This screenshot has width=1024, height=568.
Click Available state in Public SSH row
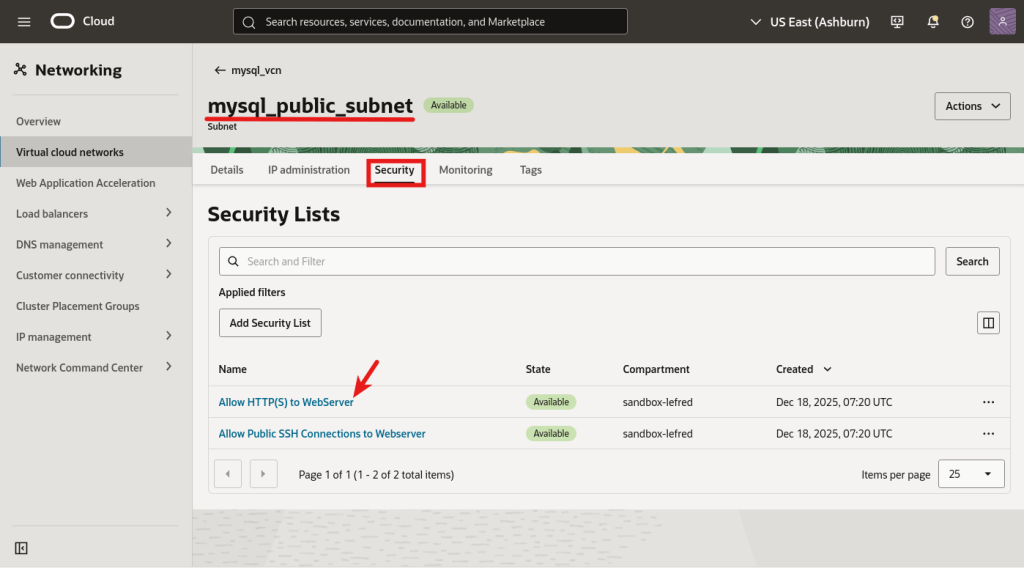pyautogui.click(x=551, y=434)
